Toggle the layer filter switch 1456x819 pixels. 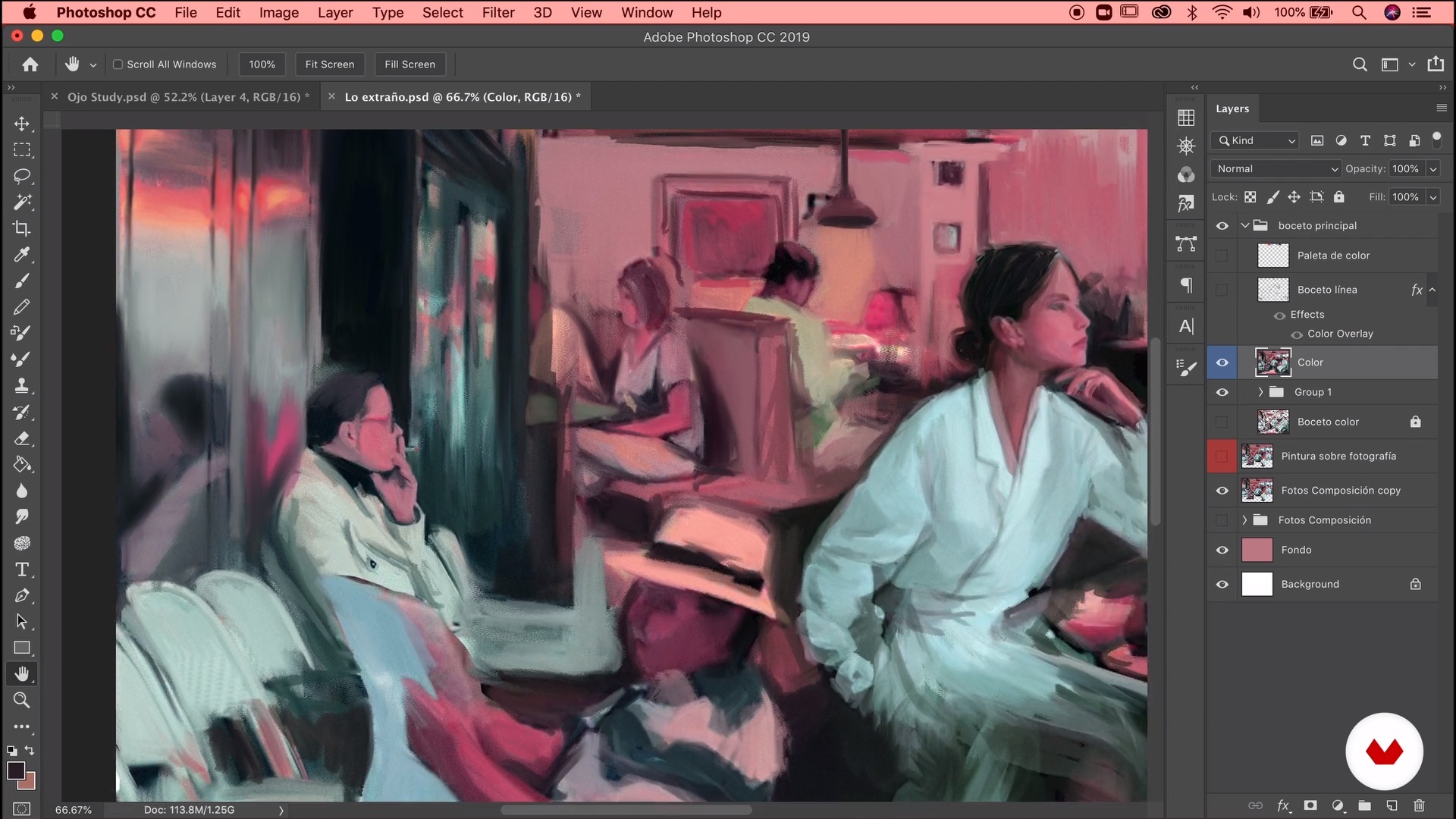(x=1436, y=140)
